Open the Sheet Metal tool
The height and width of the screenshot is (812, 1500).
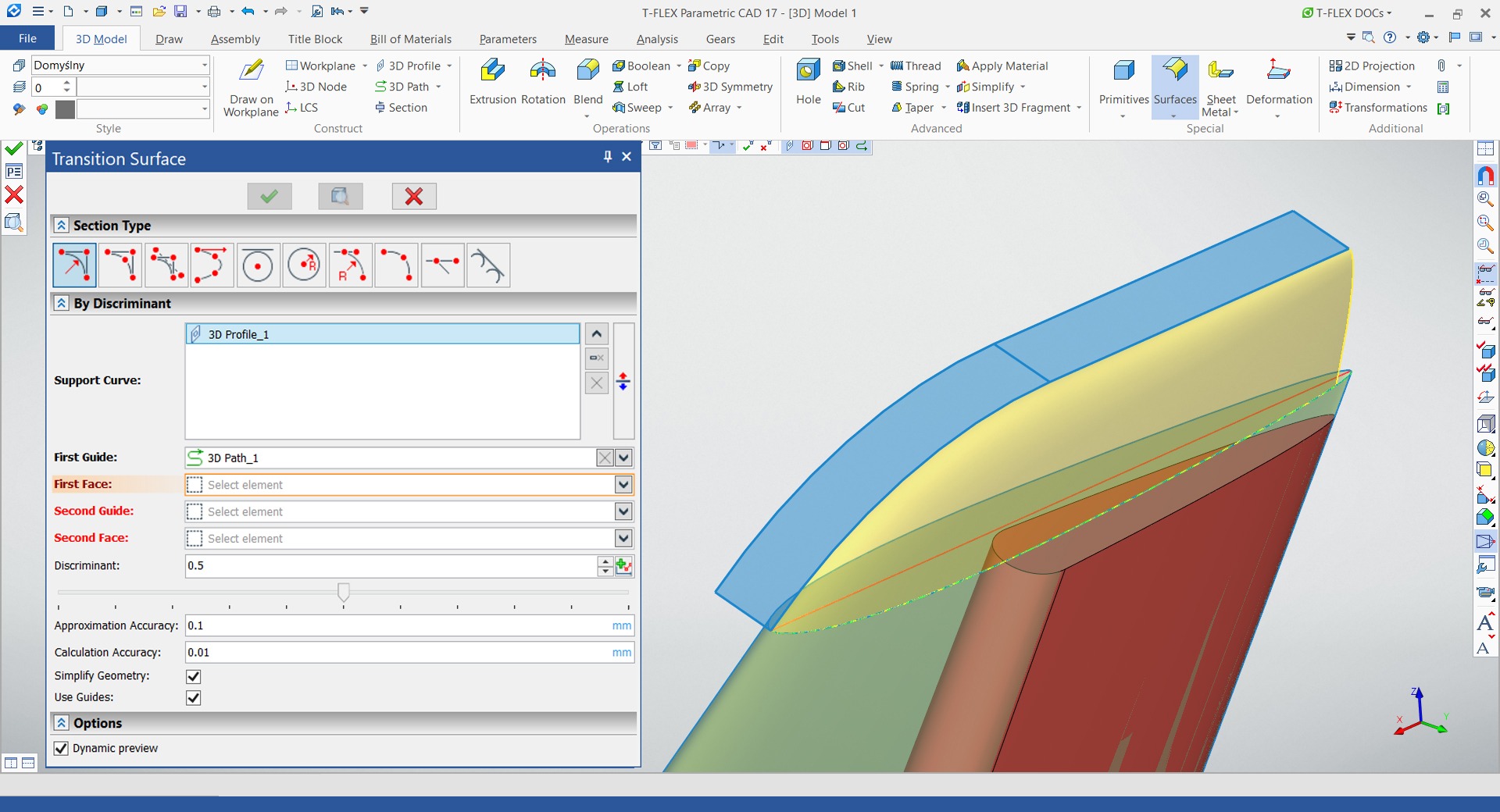point(1220,87)
